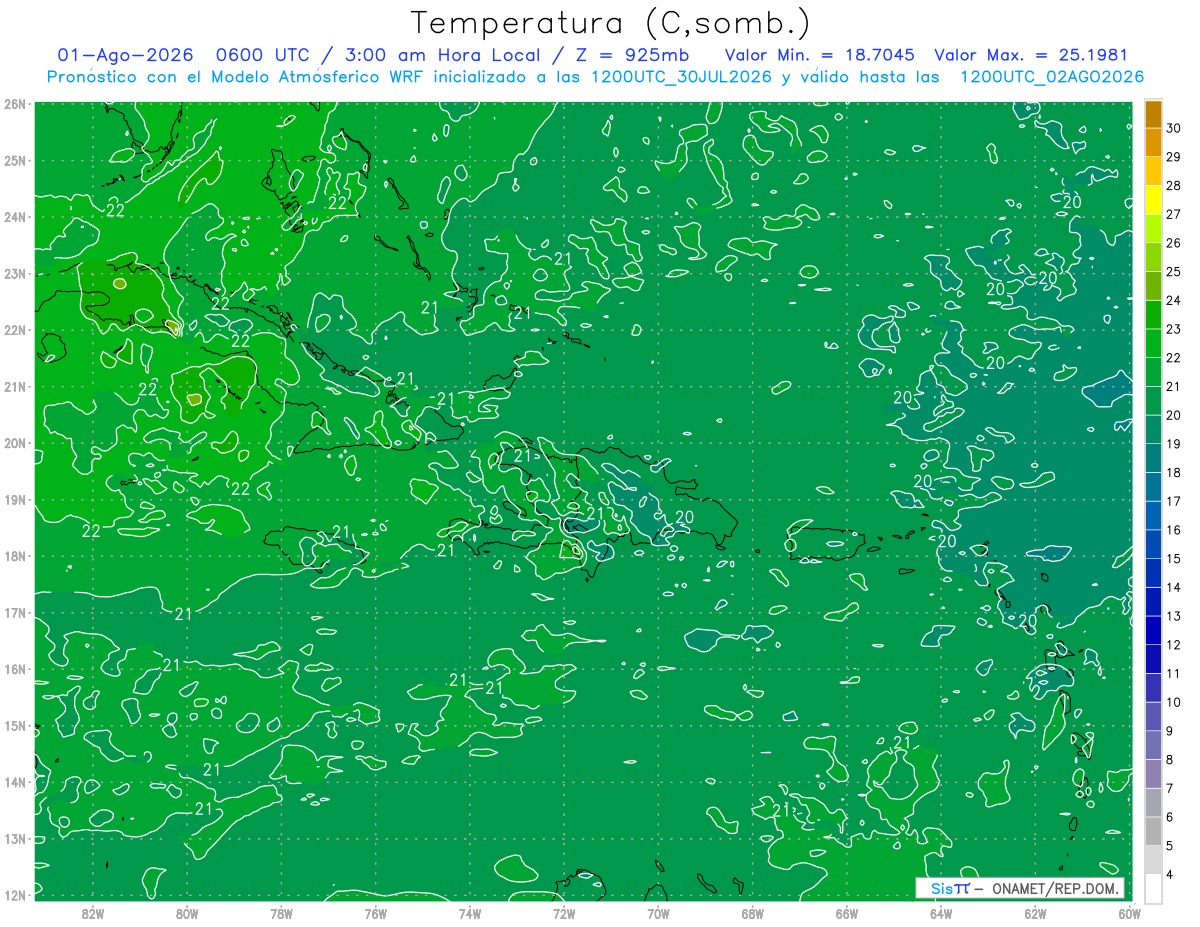Click the 'ONAMET/REP.DOM.' credit label
The image size is (1200, 927).
click(x=1054, y=888)
